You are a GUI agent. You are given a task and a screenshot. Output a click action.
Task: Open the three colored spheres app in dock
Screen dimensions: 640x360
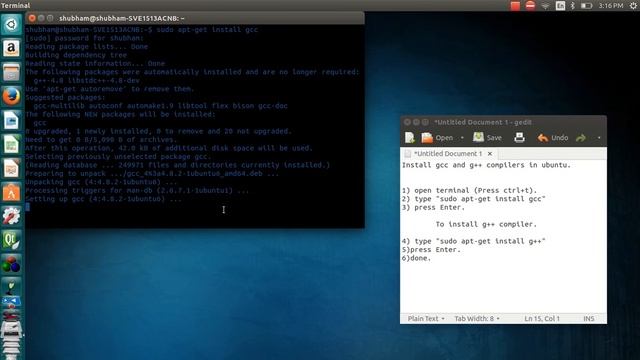click(11, 264)
